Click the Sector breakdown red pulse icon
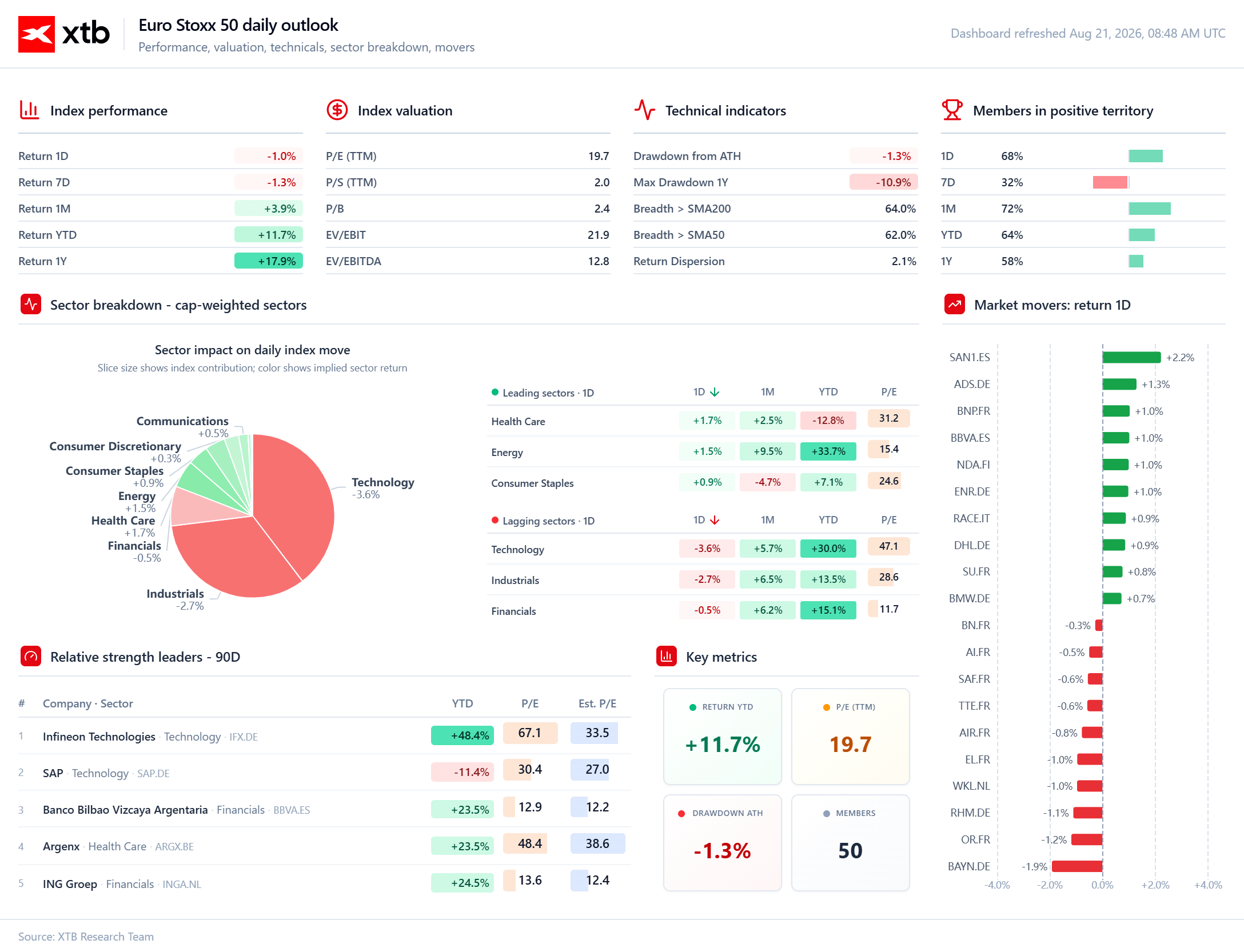 click(31, 304)
